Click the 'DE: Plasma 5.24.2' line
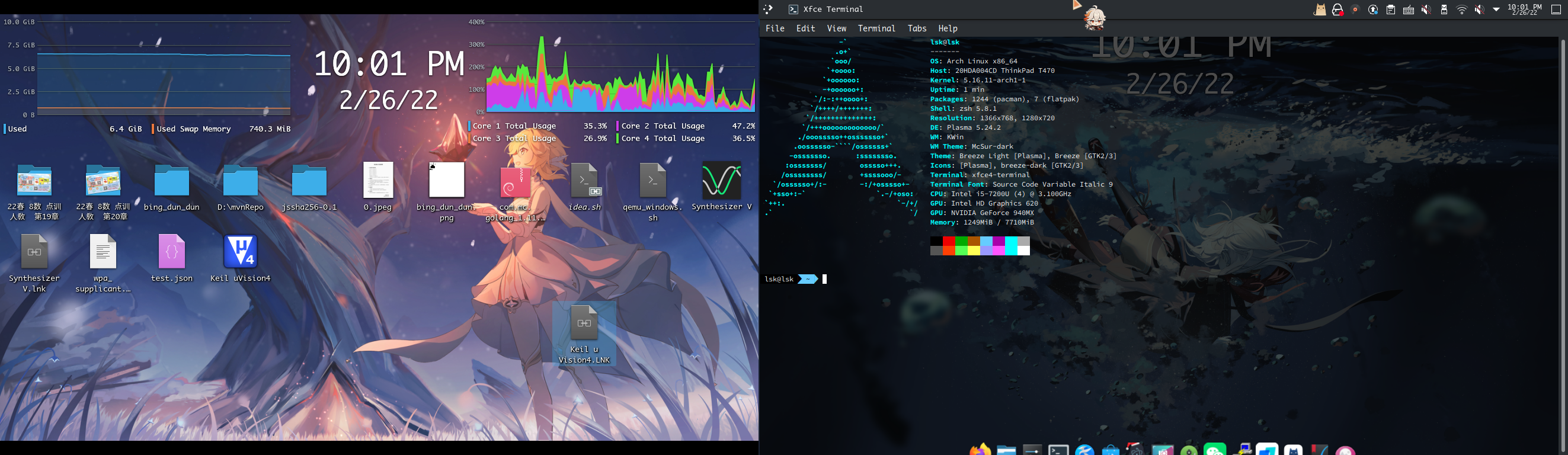 [965, 128]
